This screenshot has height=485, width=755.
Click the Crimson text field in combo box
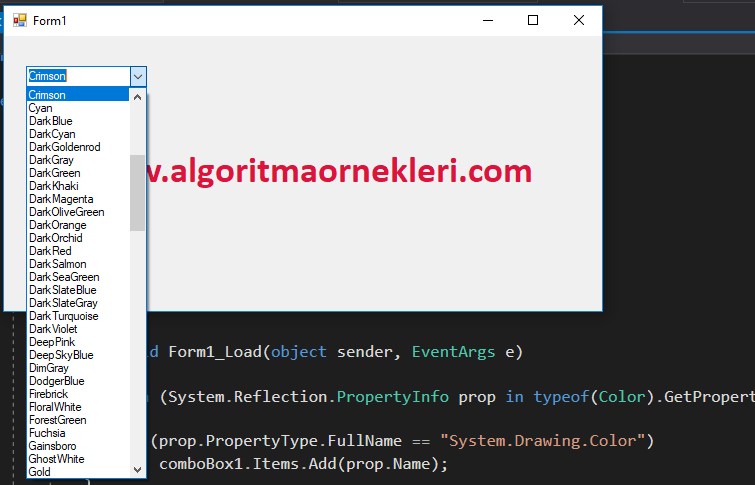coord(77,76)
